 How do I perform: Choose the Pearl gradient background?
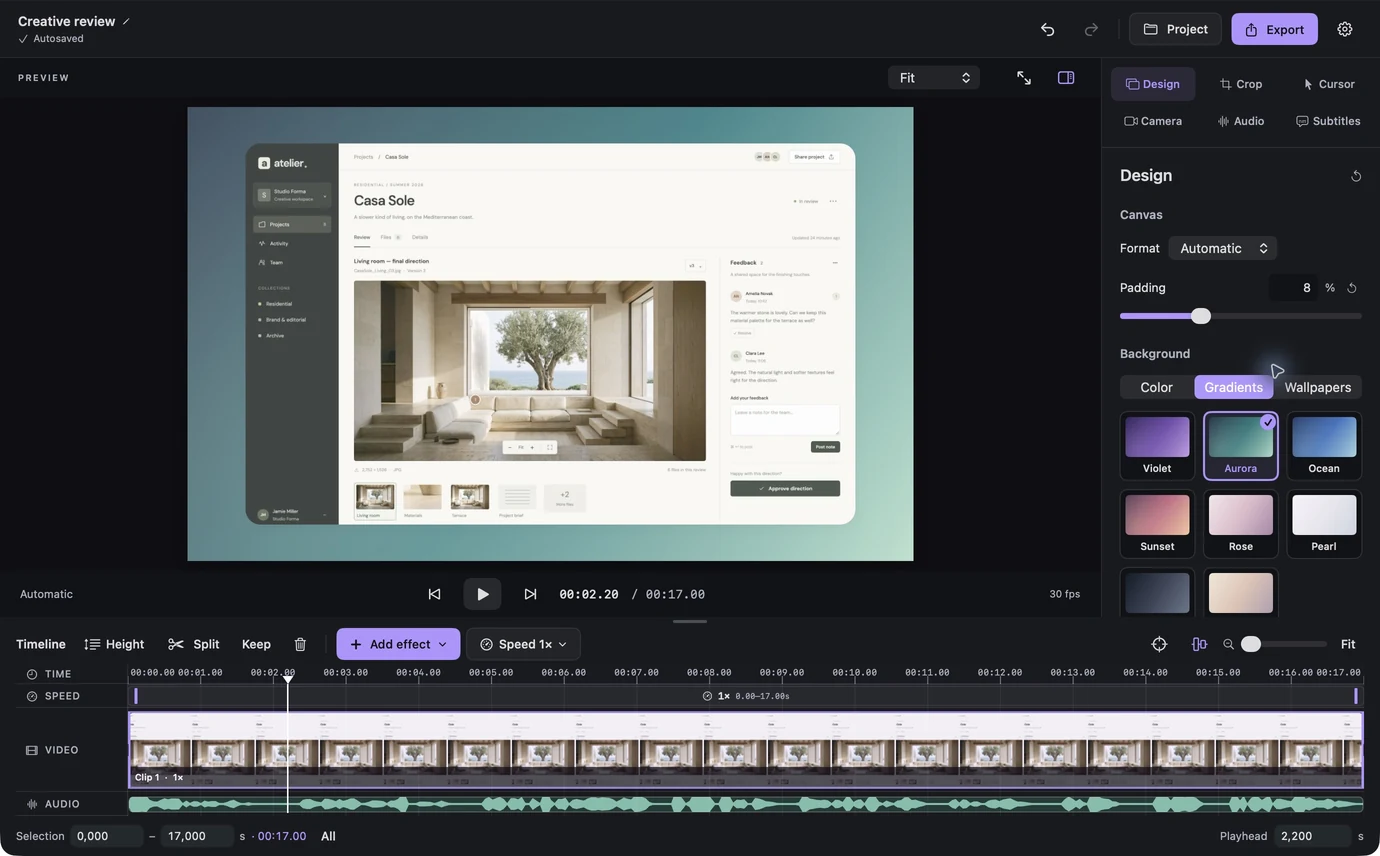click(x=1324, y=524)
